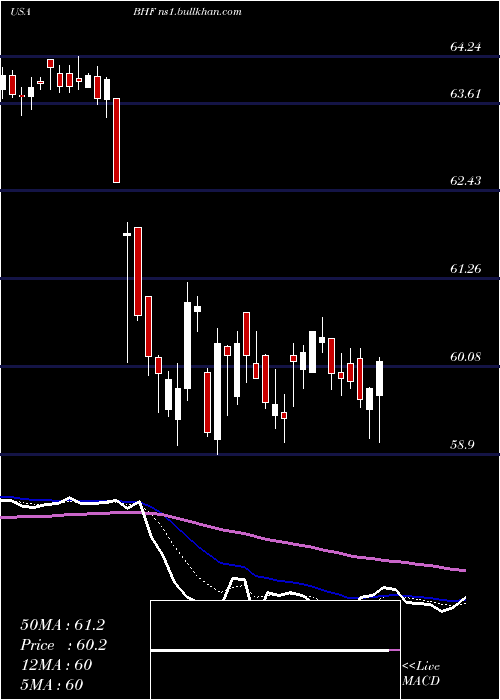
Task: Click the 63.61 price level label
Action: coord(466,94)
